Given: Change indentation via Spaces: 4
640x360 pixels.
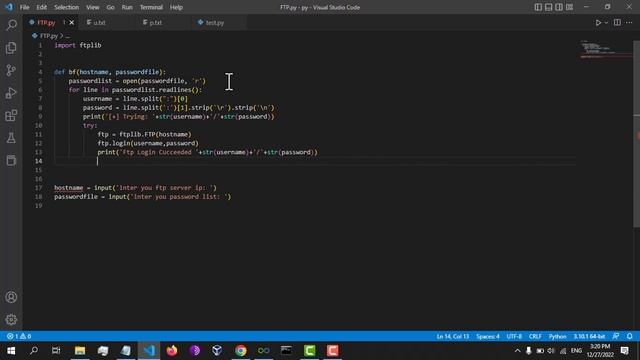Looking at the screenshot, I should [x=488, y=336].
